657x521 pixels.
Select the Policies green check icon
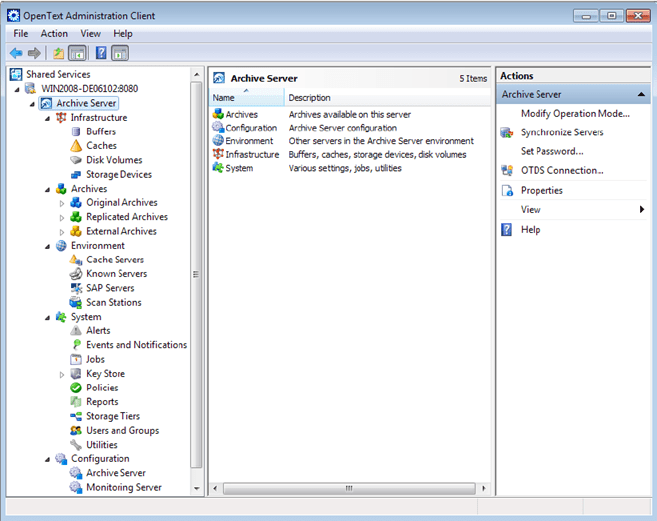point(76,388)
